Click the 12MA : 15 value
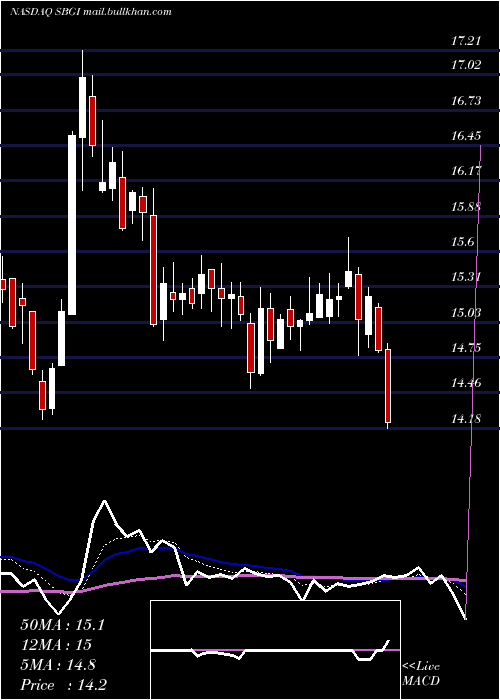Image resolution: width=500 pixels, height=700 pixels. (56, 645)
